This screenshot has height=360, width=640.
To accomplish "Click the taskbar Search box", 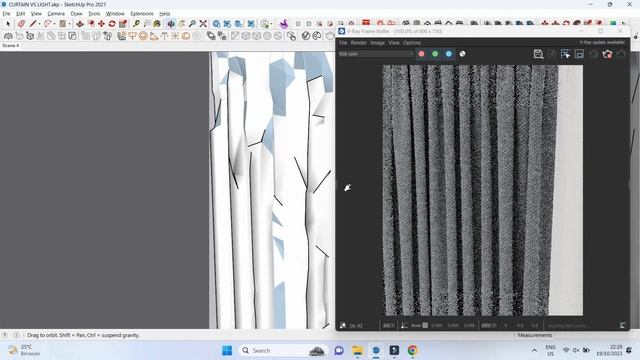I will (x=283, y=350).
